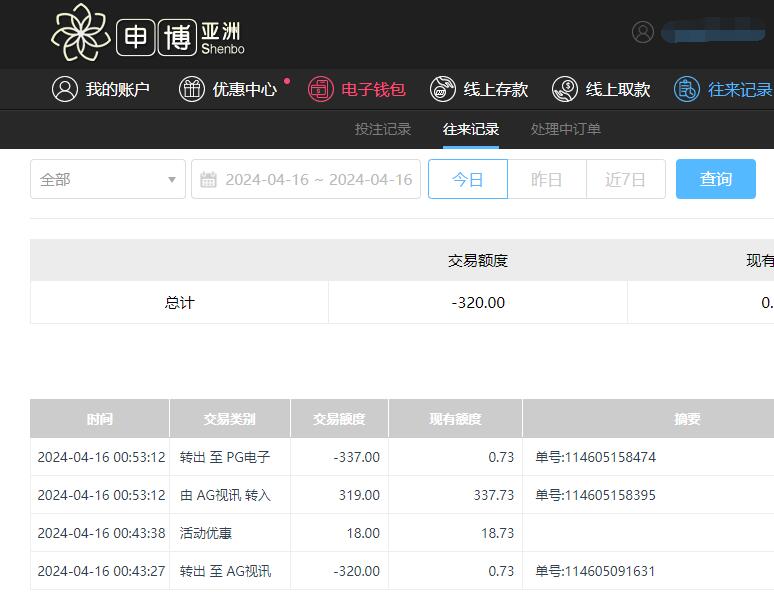Image resolution: width=774 pixels, height=594 pixels.
Task: Go to 线上取款 section
Action: 601,89
